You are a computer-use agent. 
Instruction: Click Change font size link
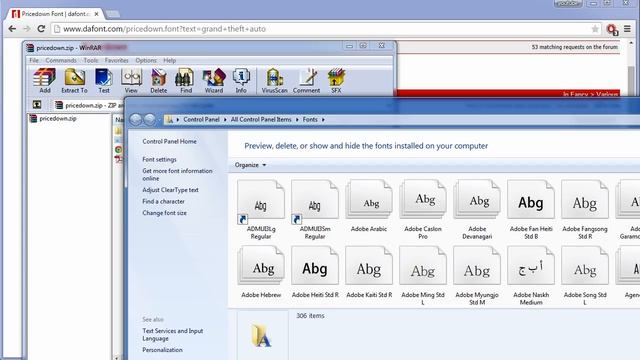(164, 213)
